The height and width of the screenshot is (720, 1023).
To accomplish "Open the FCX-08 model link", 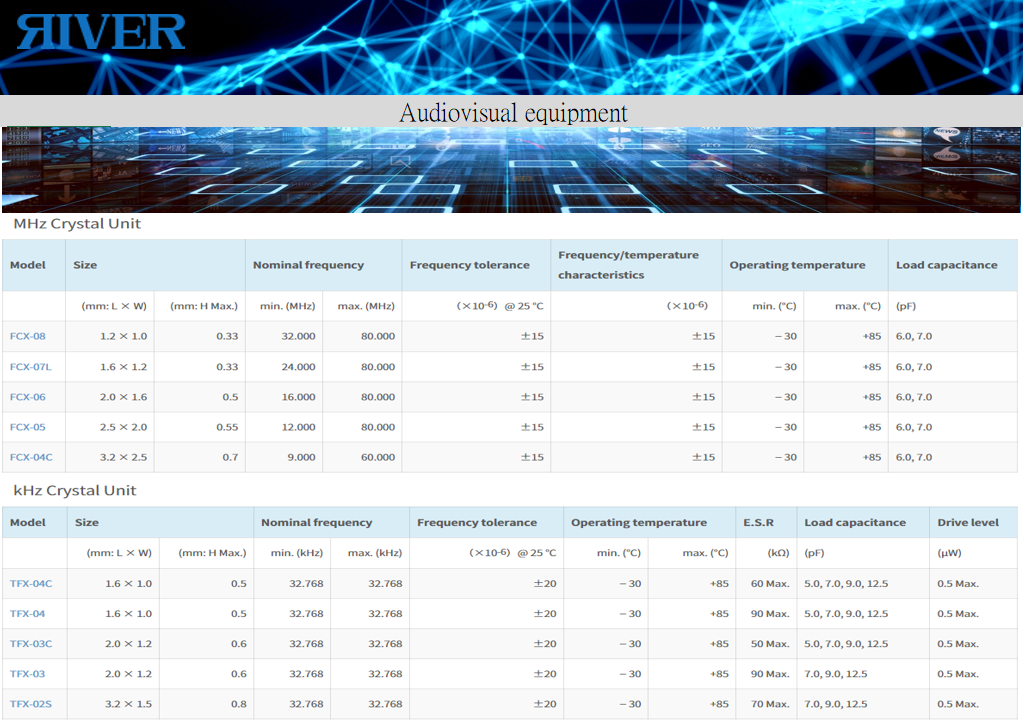I will (28, 336).
